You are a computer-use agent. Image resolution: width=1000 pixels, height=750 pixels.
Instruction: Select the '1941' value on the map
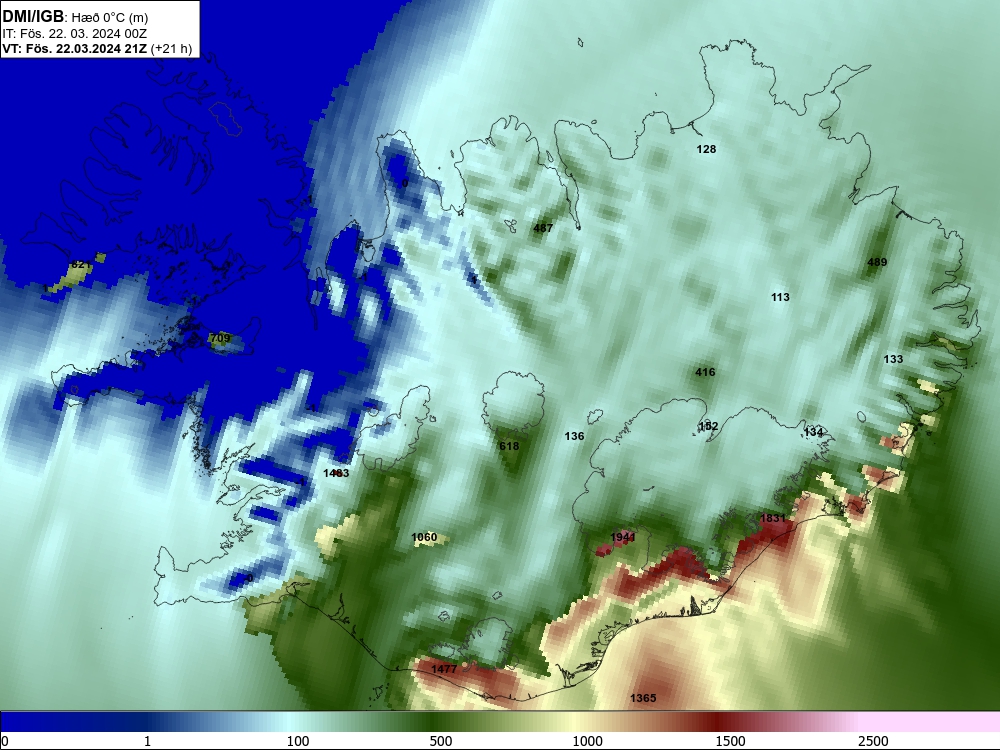click(622, 538)
